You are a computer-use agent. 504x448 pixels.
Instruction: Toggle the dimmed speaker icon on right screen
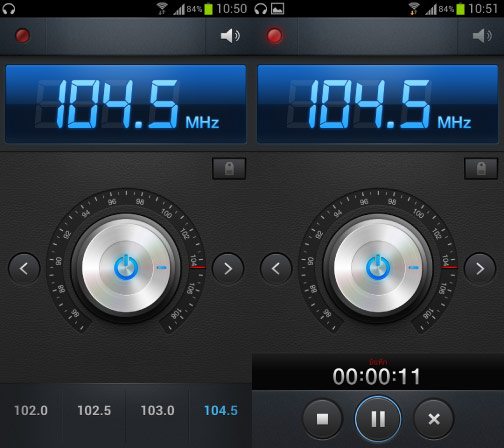(x=482, y=36)
